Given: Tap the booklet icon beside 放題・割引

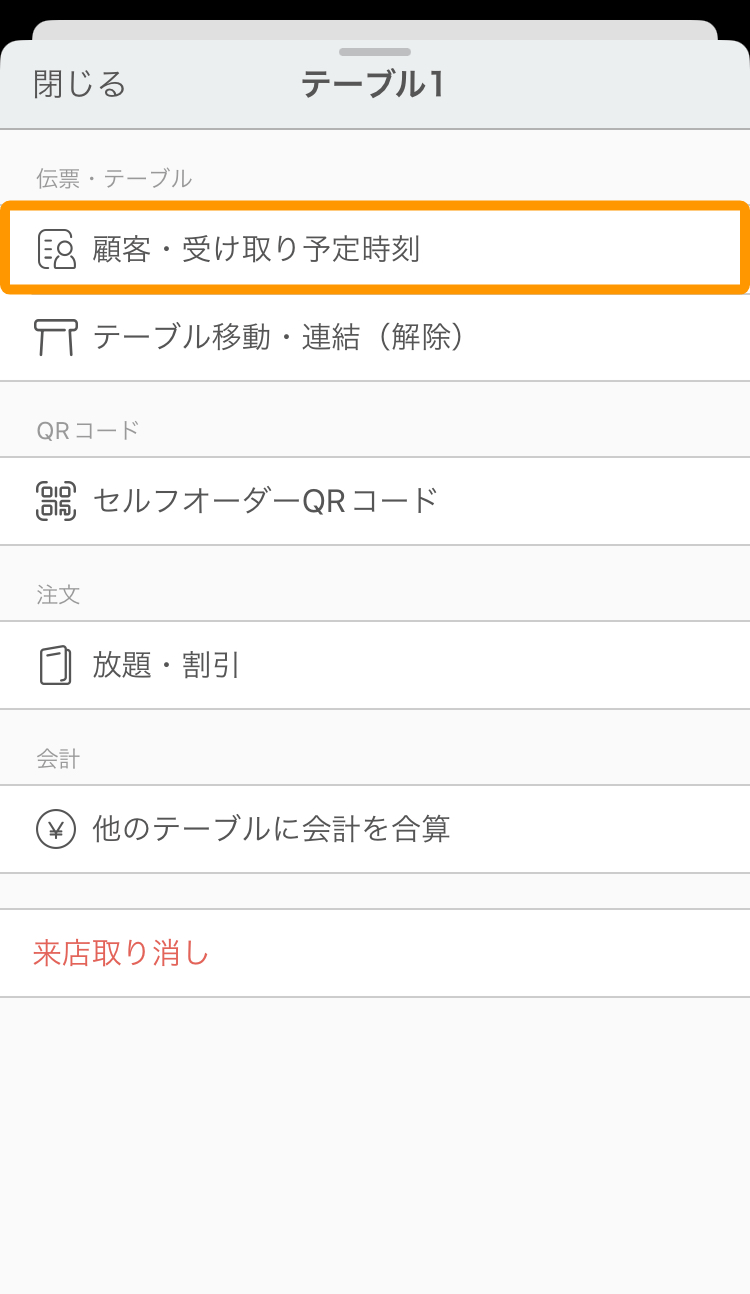Looking at the screenshot, I should click(x=56, y=665).
